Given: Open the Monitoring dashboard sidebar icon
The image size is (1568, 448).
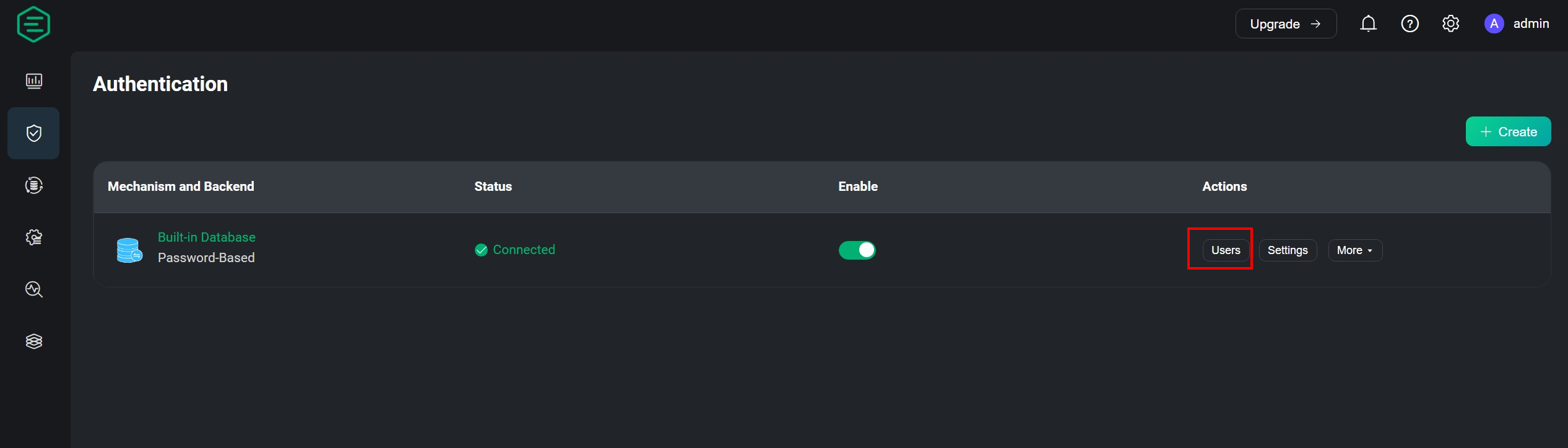Looking at the screenshot, I should tap(34, 81).
